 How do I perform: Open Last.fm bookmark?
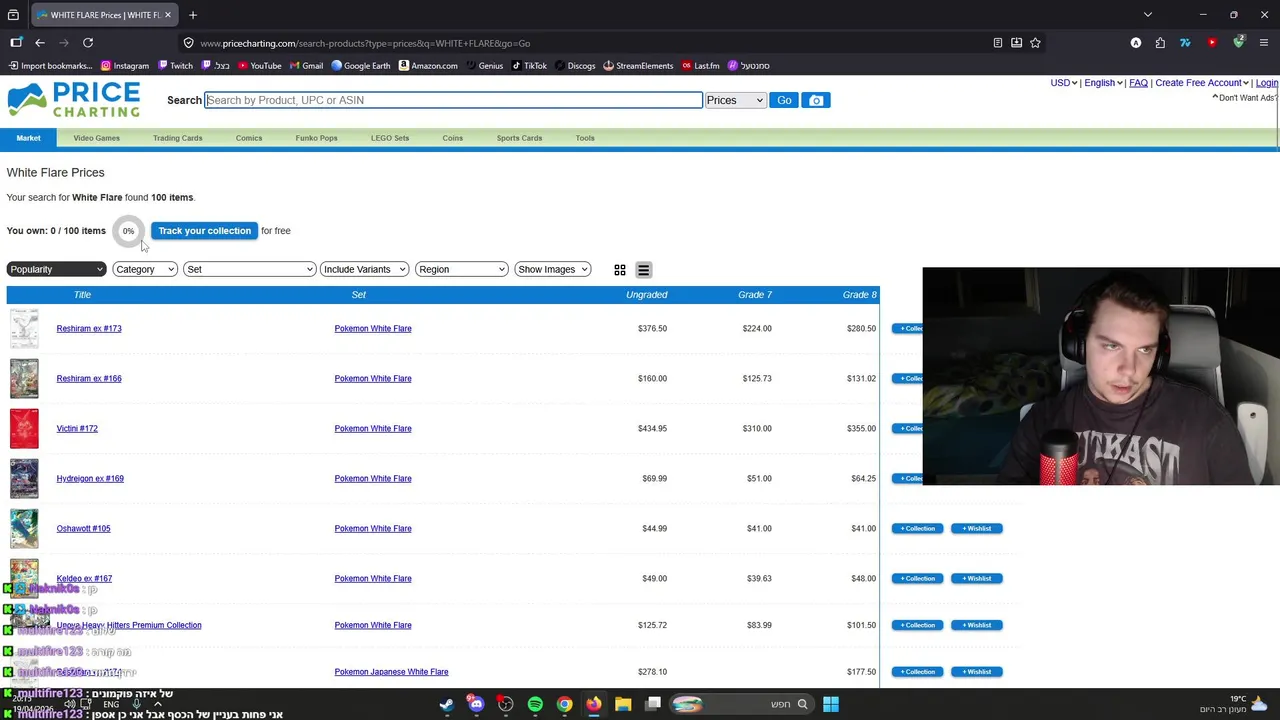point(701,66)
